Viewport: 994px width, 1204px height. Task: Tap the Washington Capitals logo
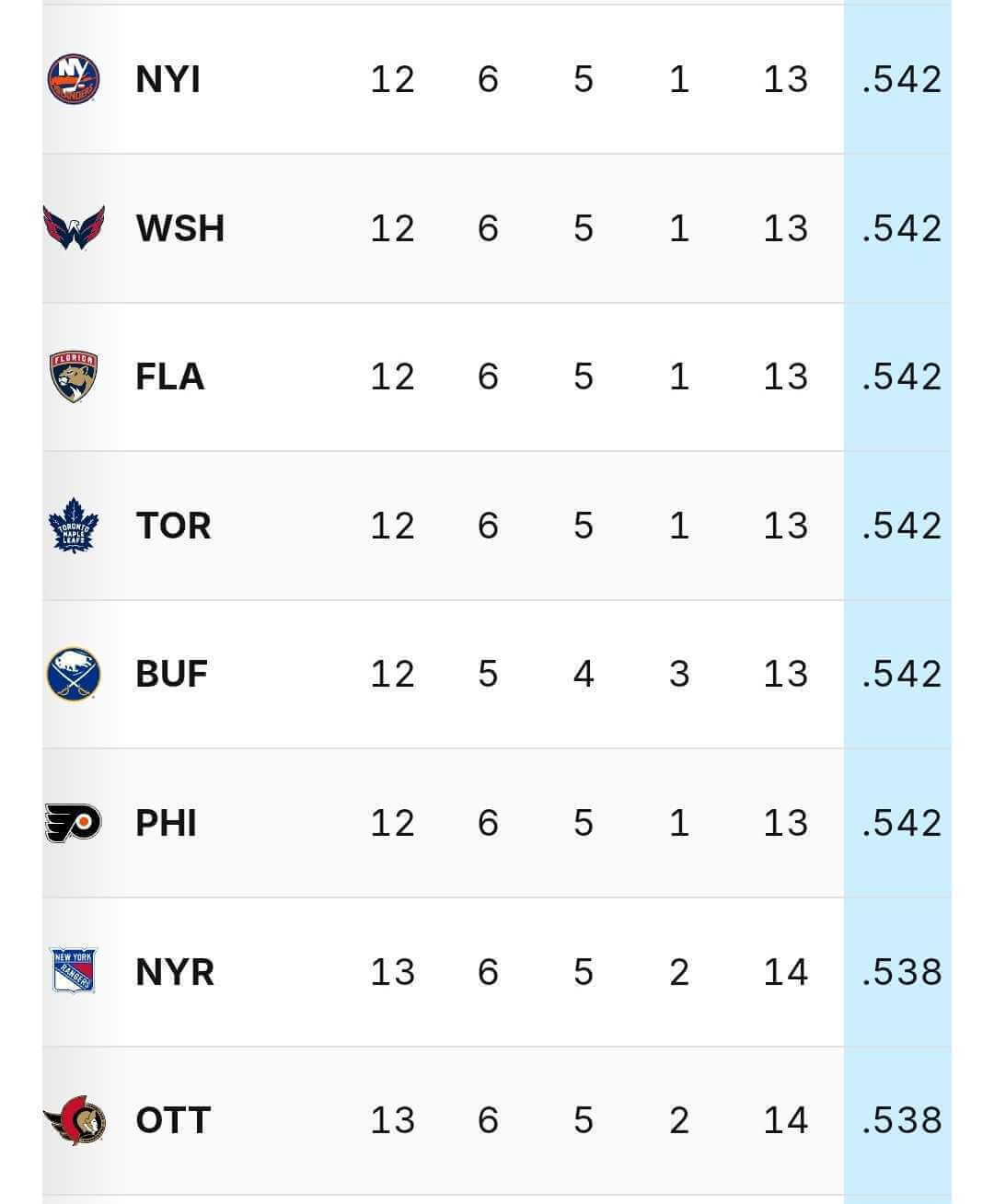74,227
